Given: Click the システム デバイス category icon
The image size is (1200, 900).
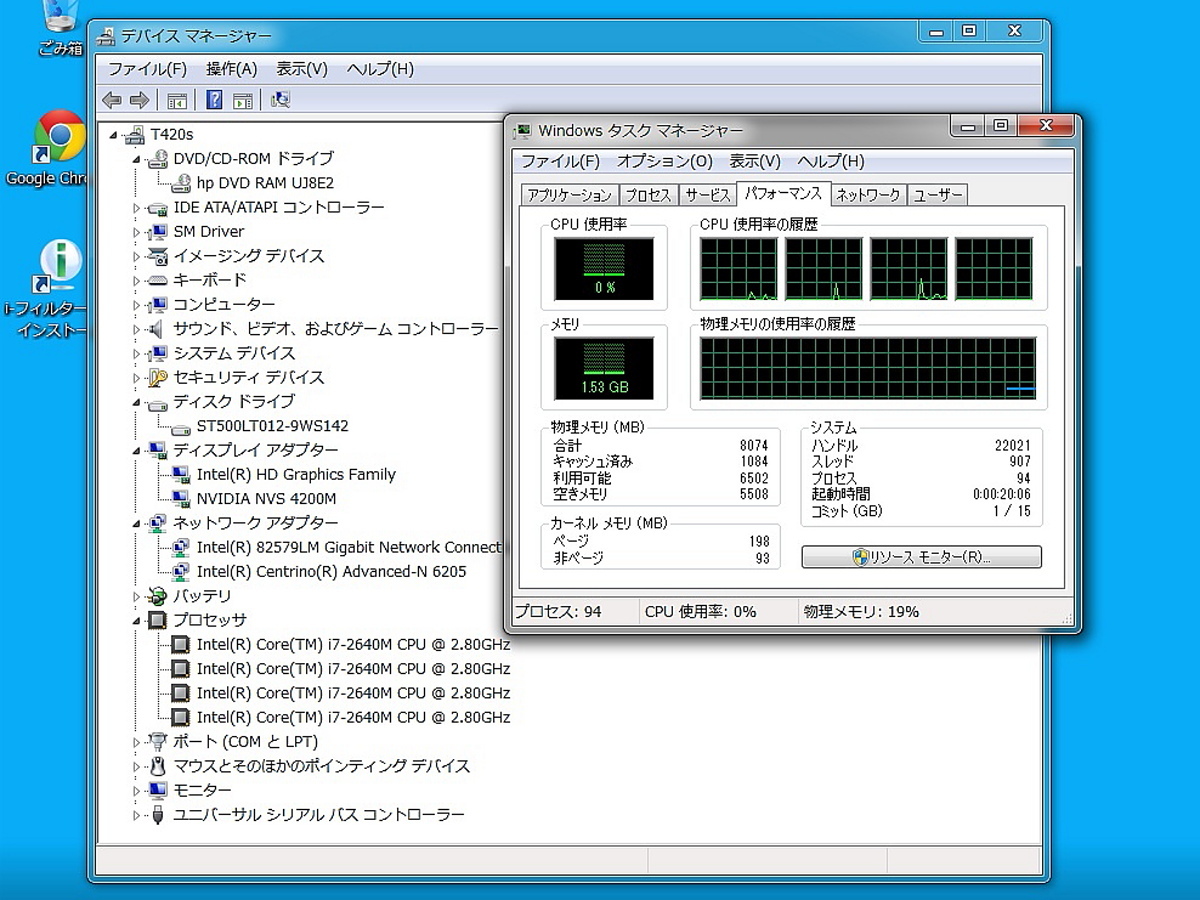Looking at the screenshot, I should 157,353.
